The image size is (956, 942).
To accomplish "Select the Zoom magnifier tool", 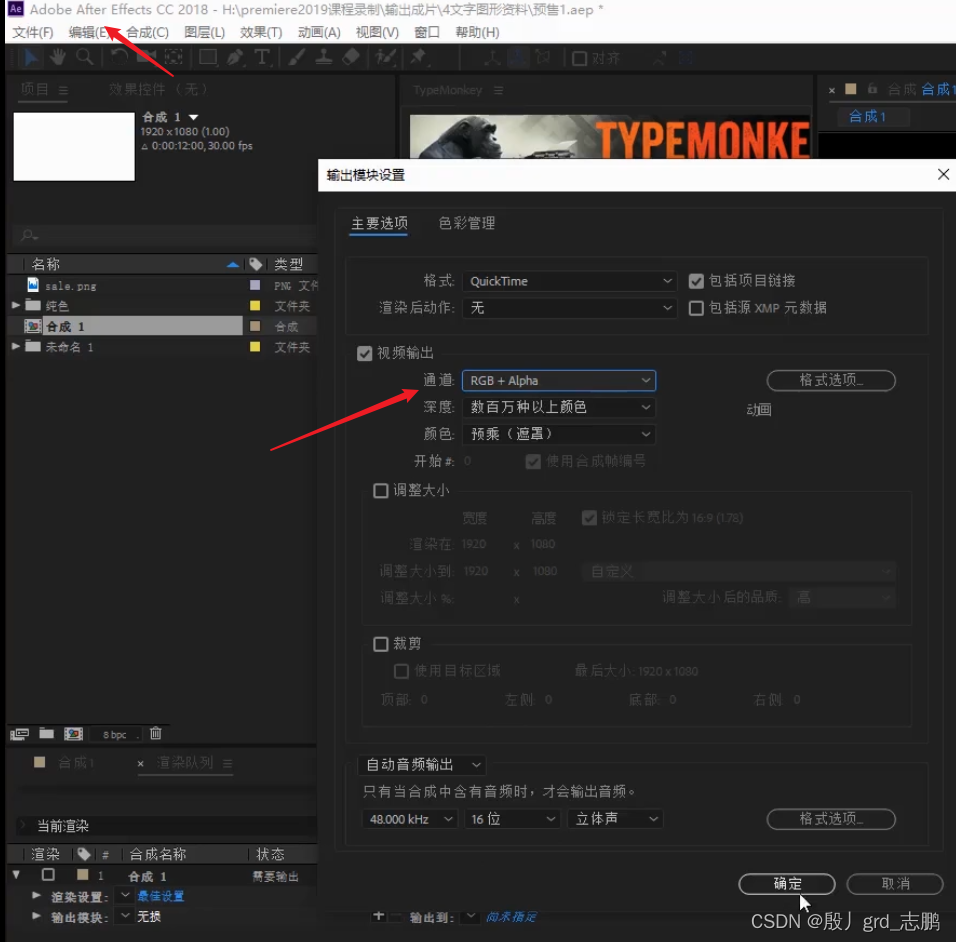I will (85, 58).
